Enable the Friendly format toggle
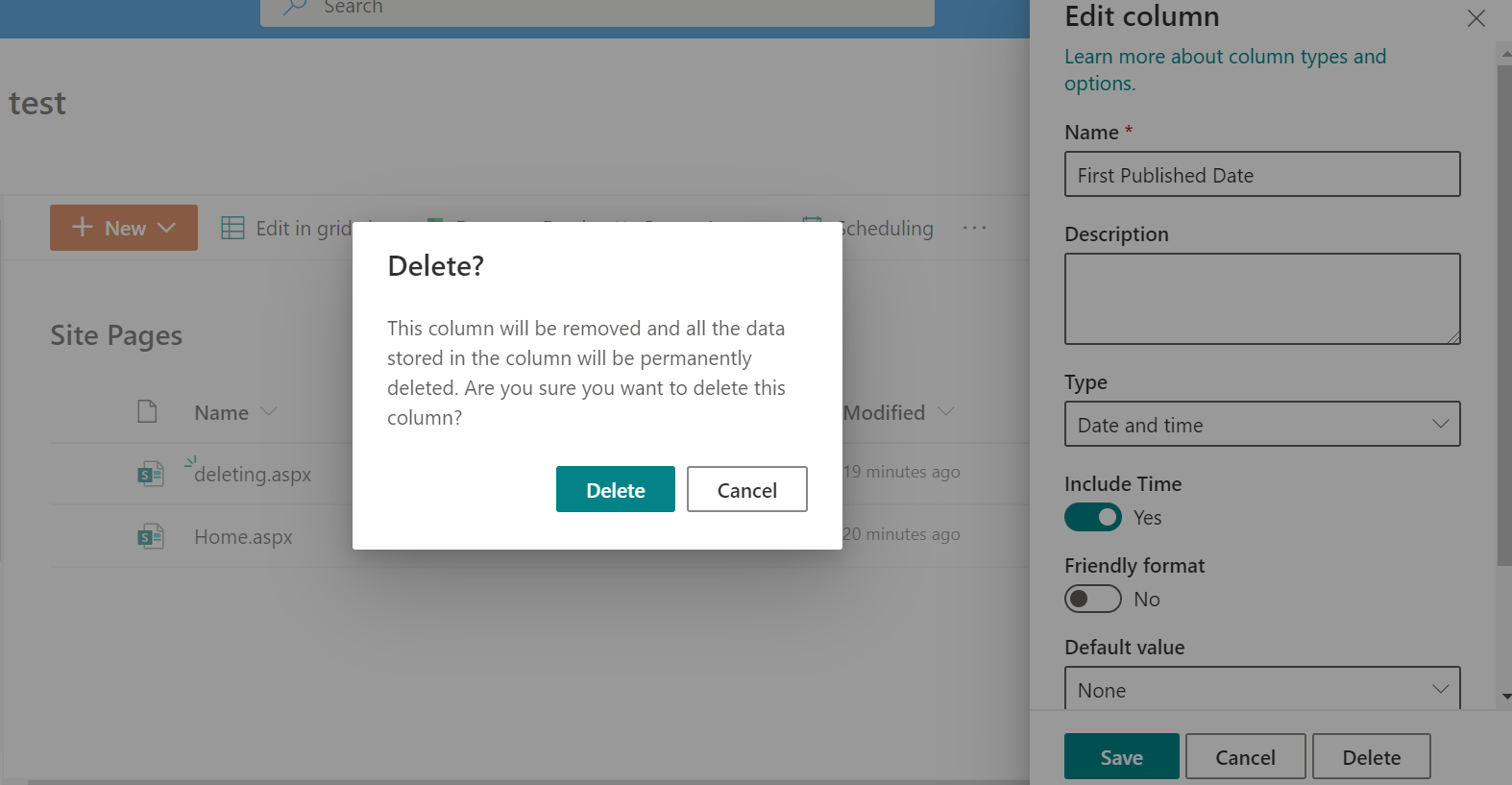Viewport: 1512px width, 785px height. click(1093, 599)
